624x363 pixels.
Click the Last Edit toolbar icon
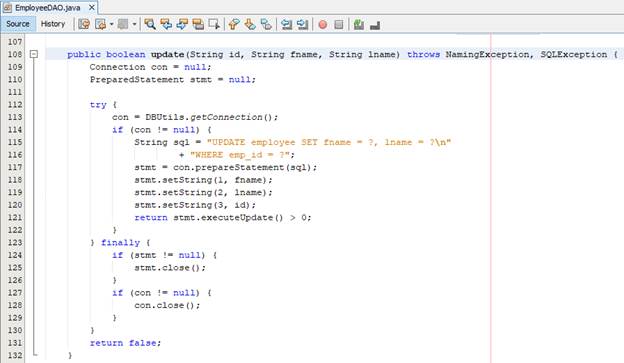click(x=84, y=25)
